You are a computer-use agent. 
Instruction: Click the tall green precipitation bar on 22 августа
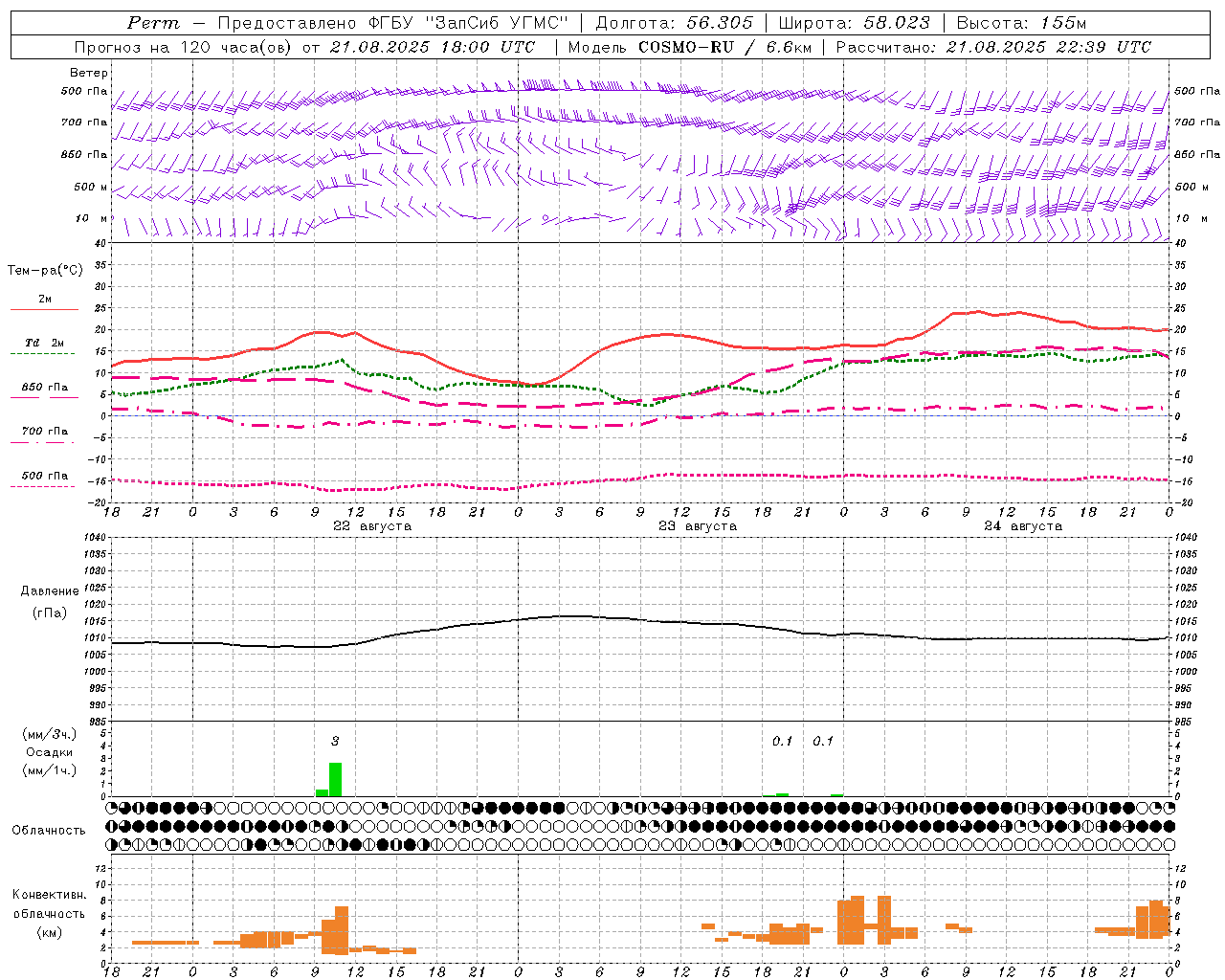pos(335,779)
